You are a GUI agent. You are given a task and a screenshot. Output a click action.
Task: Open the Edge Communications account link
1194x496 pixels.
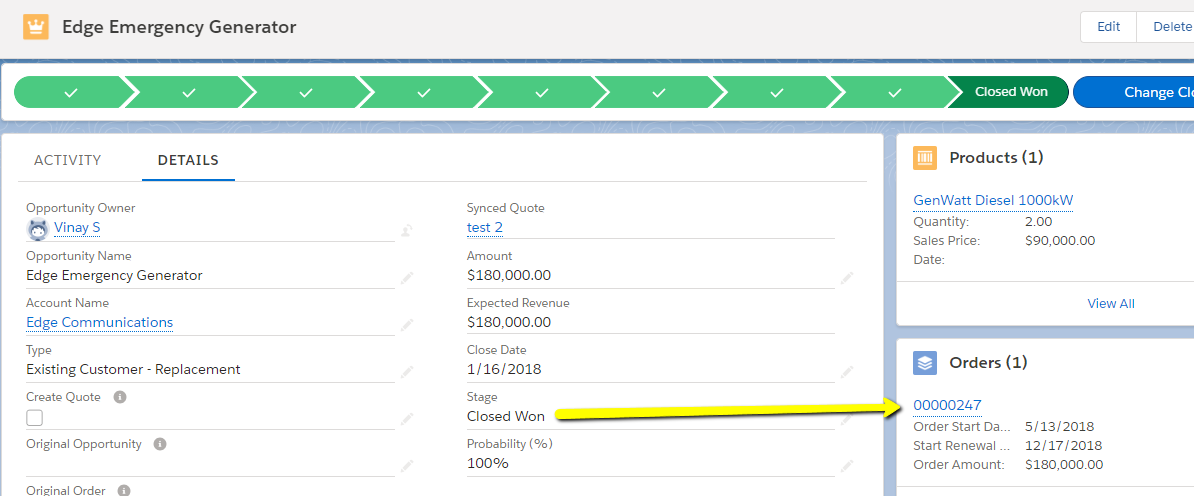pyautogui.click(x=100, y=322)
